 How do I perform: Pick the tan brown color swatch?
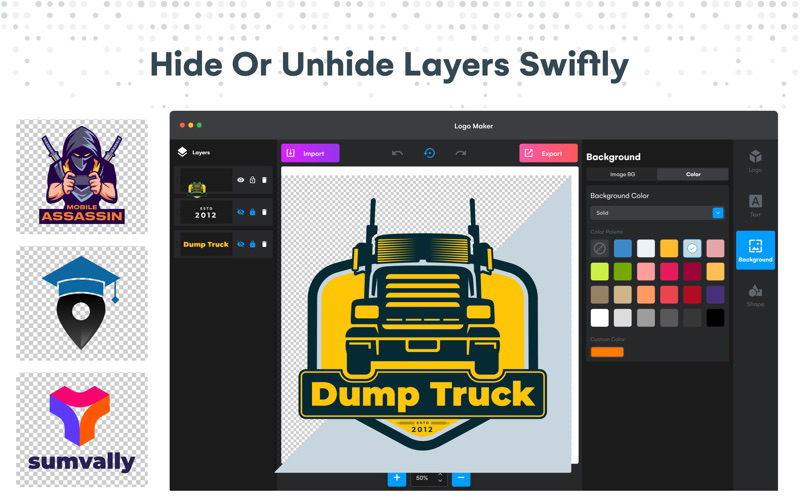pyautogui.click(x=599, y=295)
